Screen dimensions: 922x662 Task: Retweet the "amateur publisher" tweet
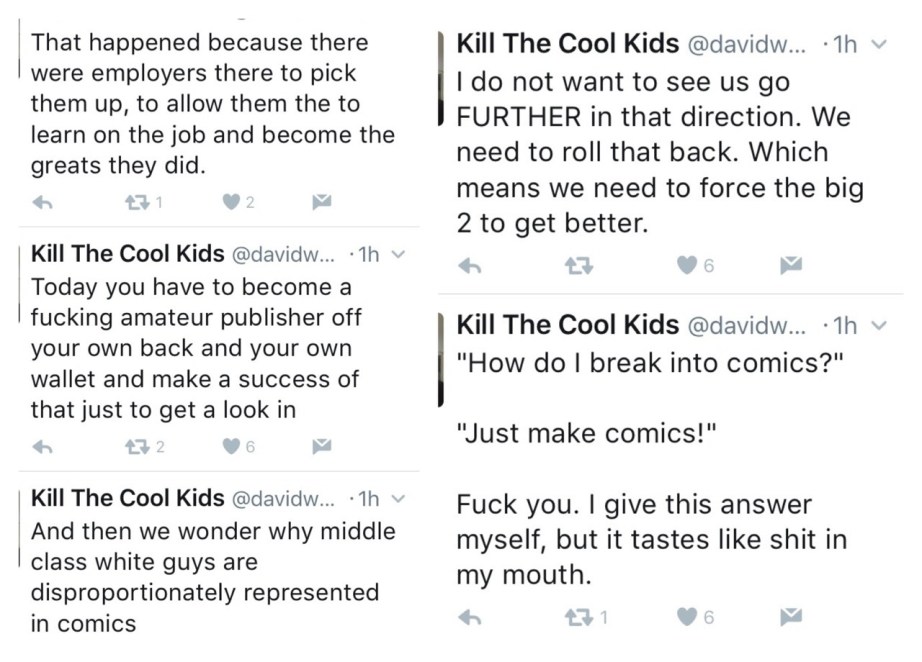pos(136,446)
